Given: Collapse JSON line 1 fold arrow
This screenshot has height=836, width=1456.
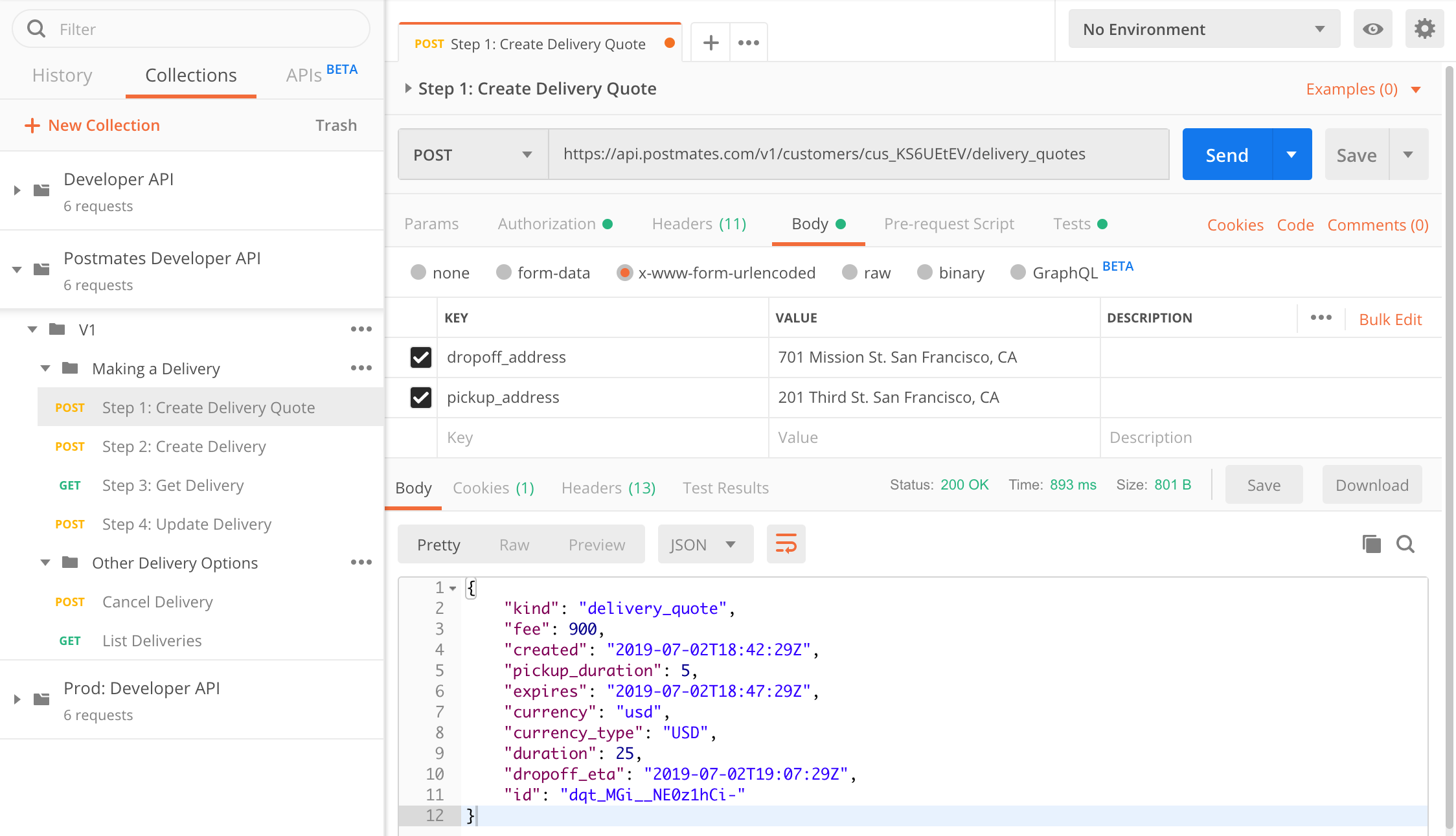Looking at the screenshot, I should click(453, 588).
